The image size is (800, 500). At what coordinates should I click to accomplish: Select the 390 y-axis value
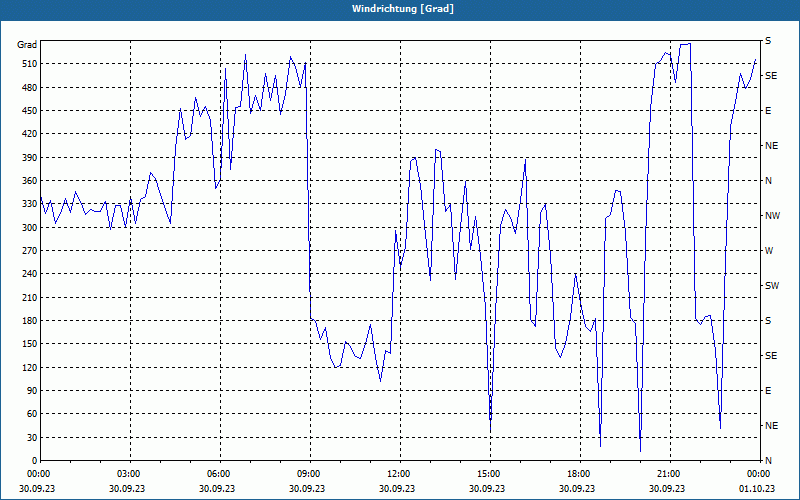coord(28,158)
